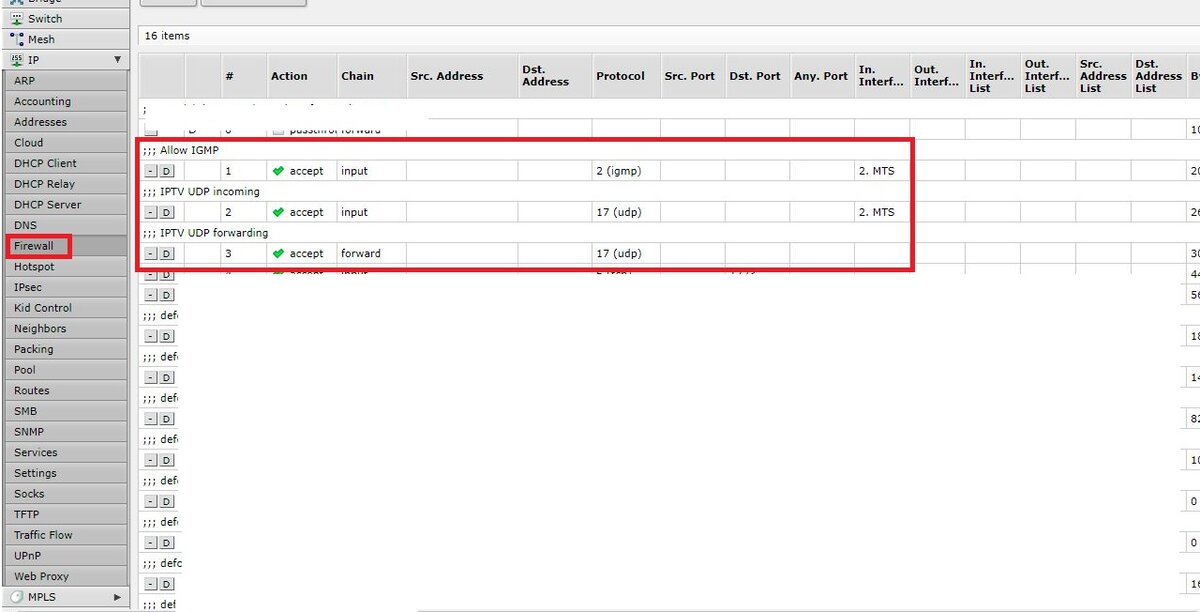Viewport: 1200px width, 612px height.
Task: Sort by the Protocol column header
Action: point(624,76)
